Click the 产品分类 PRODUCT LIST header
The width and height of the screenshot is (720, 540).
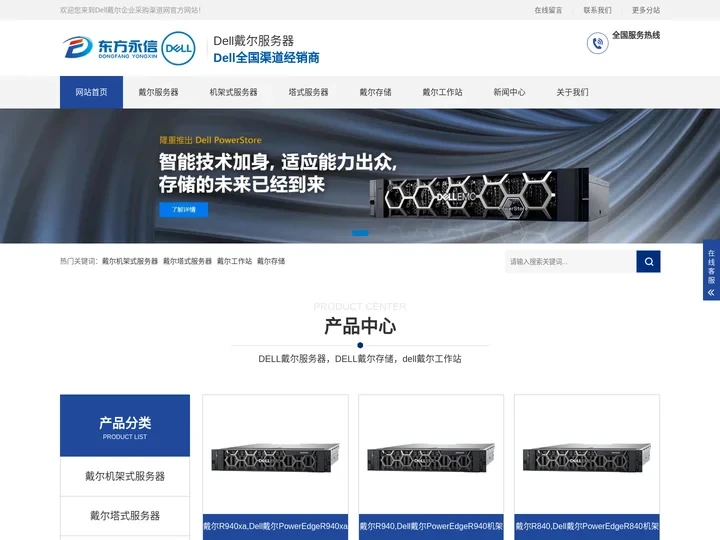pos(125,425)
